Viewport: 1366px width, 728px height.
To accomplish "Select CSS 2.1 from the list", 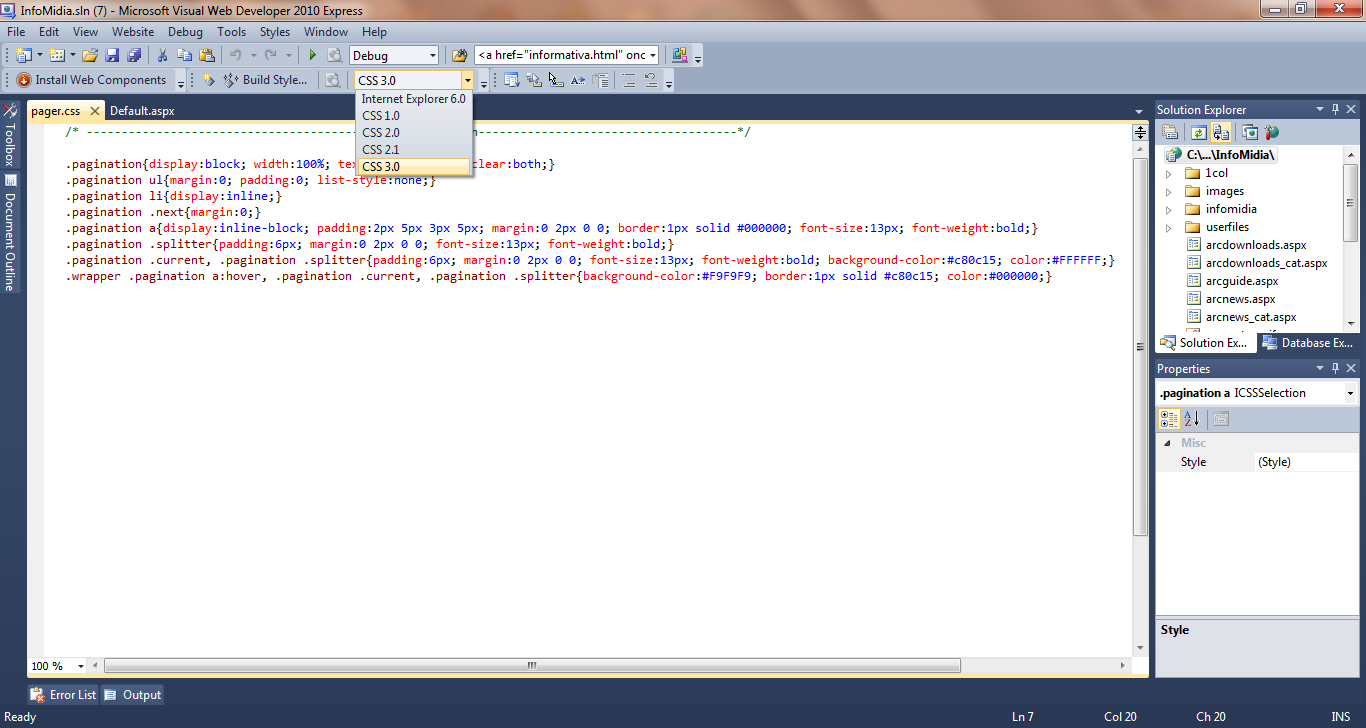I will [413, 150].
